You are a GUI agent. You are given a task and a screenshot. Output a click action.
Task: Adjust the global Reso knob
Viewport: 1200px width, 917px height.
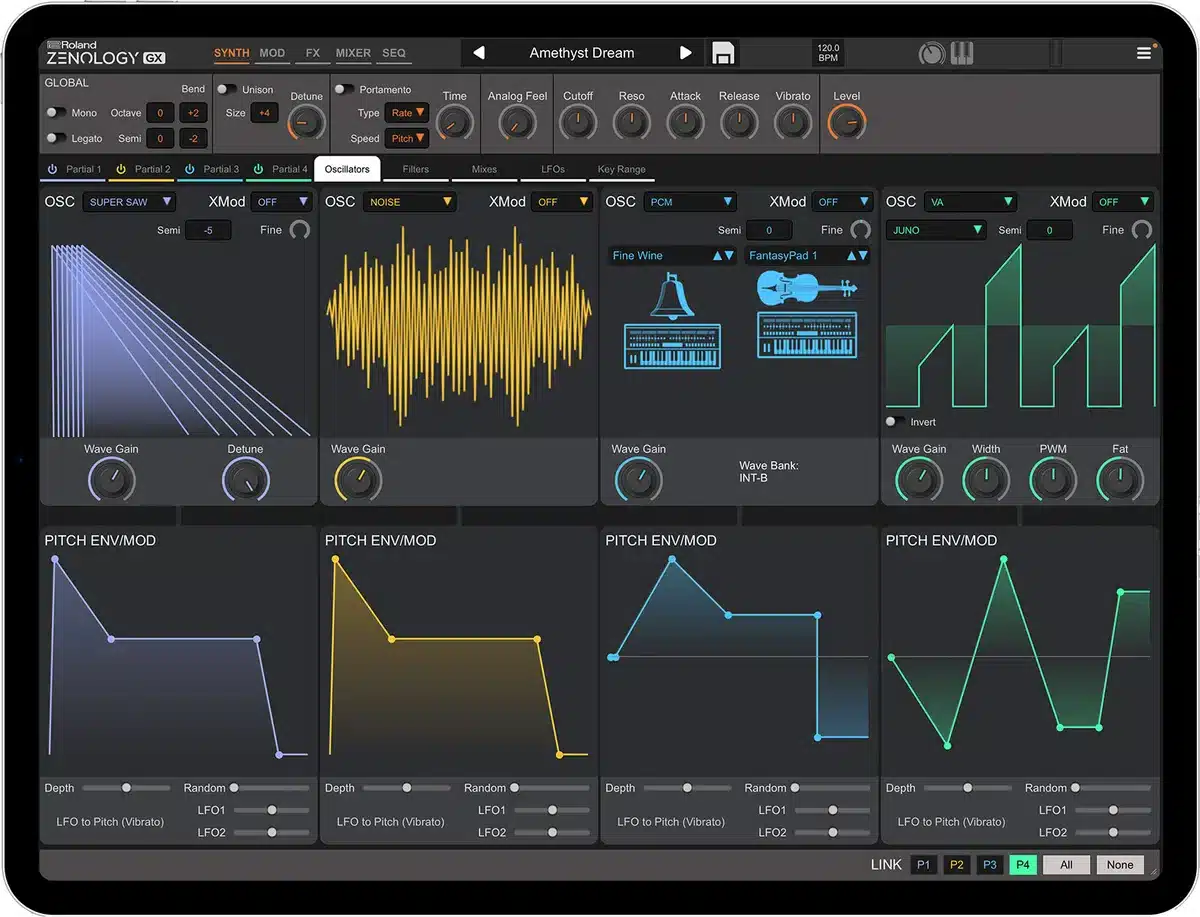(632, 123)
